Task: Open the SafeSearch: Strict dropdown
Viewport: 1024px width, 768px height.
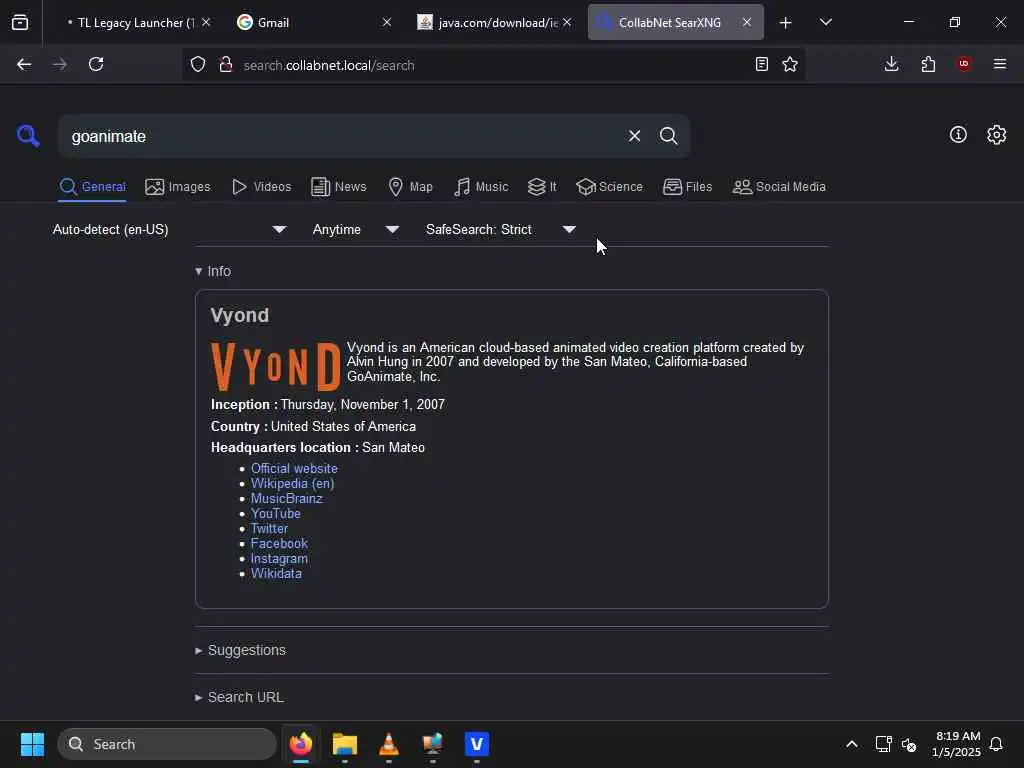Action: pyautogui.click(x=500, y=229)
